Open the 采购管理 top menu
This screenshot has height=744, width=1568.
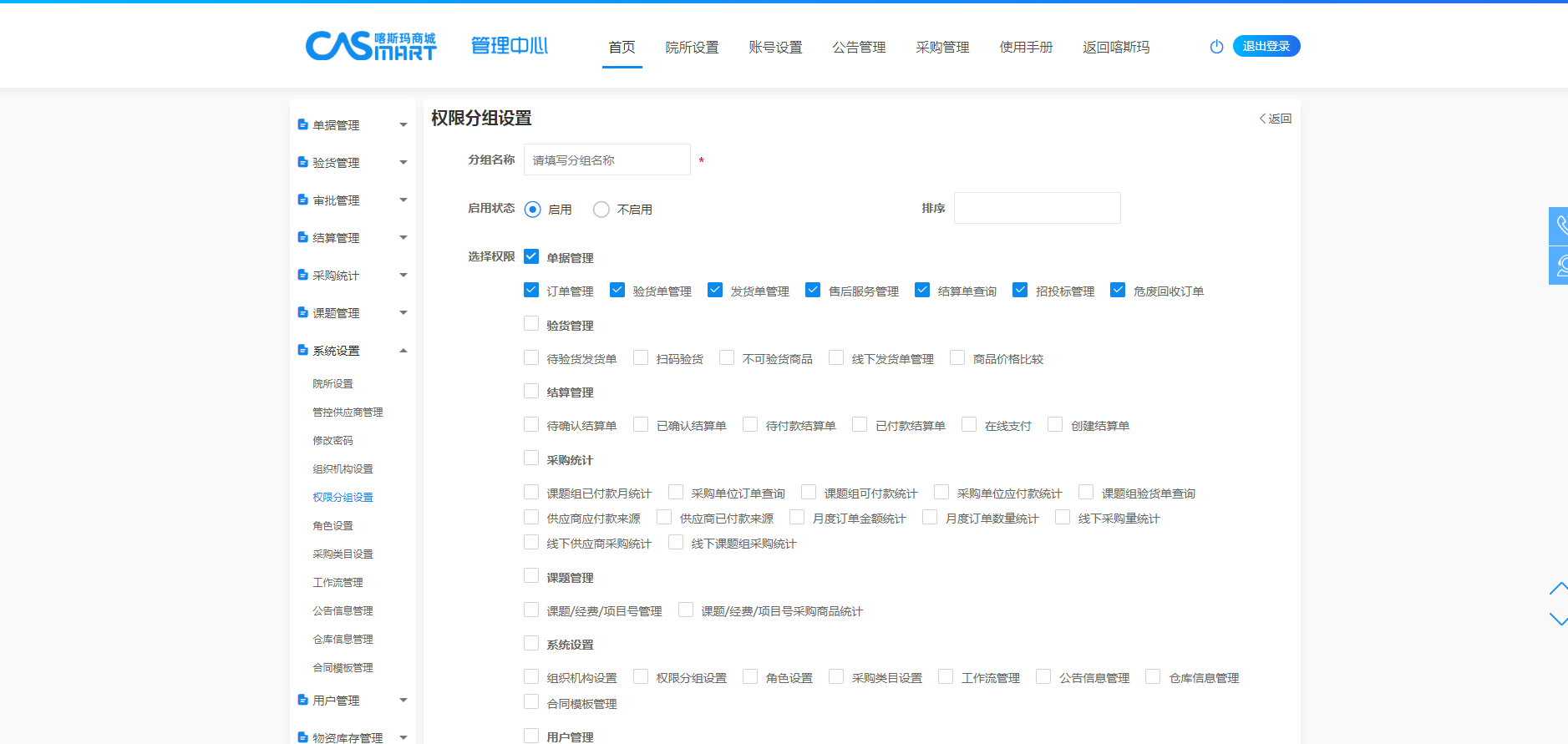[x=942, y=48]
